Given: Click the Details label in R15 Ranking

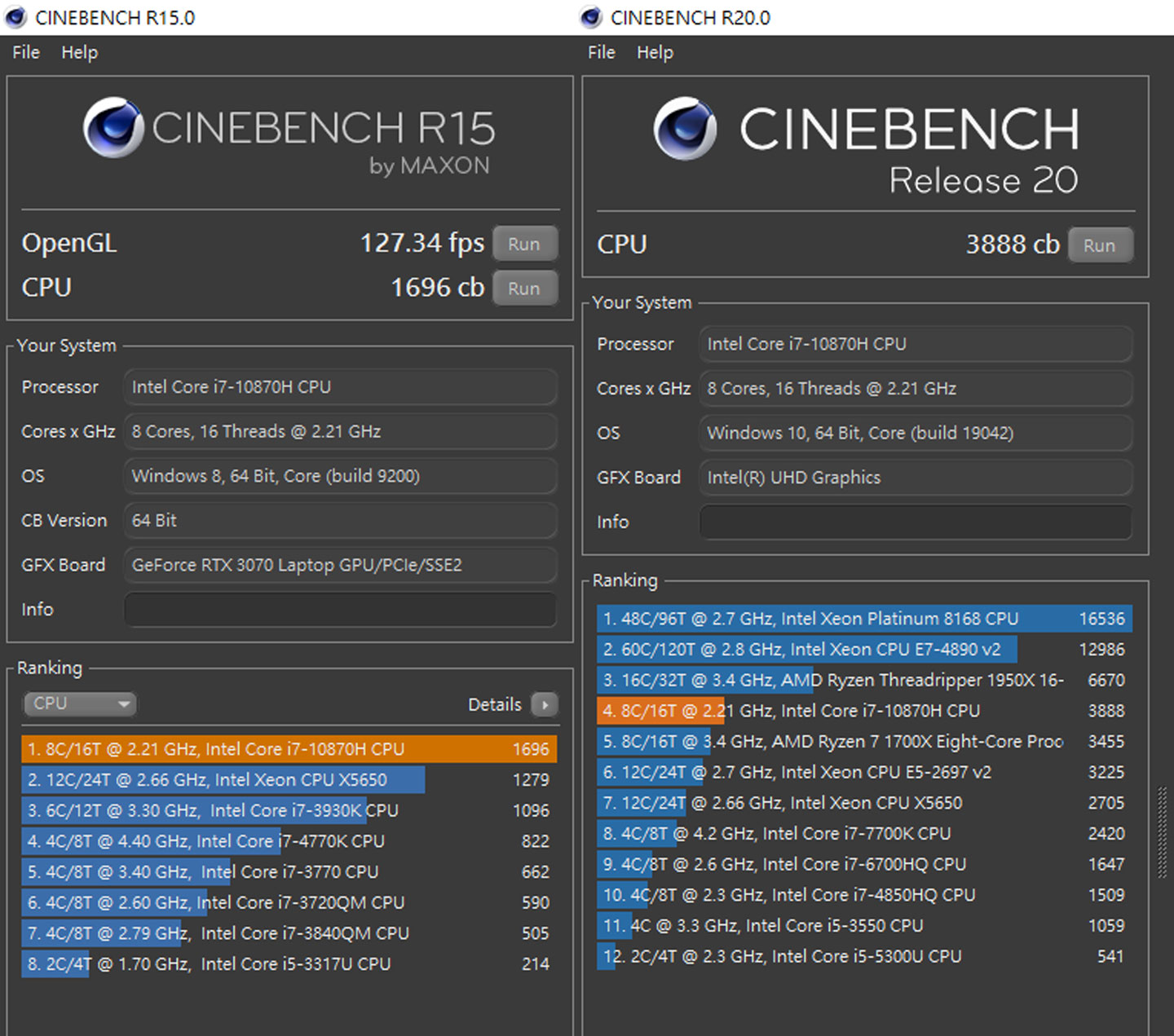Looking at the screenshot, I should (495, 704).
